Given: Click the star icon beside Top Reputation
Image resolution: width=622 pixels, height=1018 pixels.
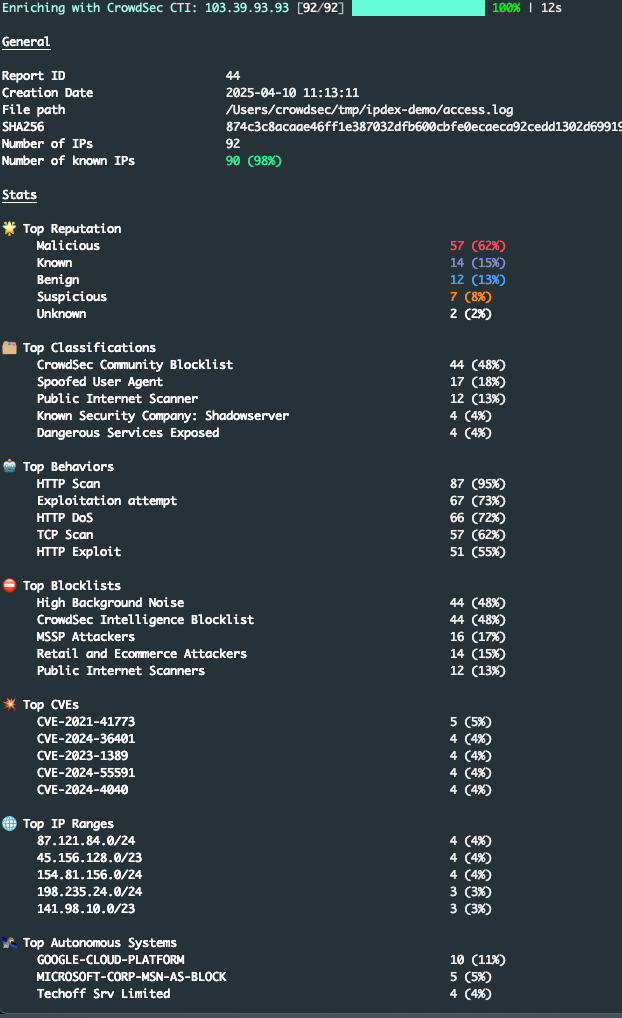Looking at the screenshot, I should (x=9, y=229).
